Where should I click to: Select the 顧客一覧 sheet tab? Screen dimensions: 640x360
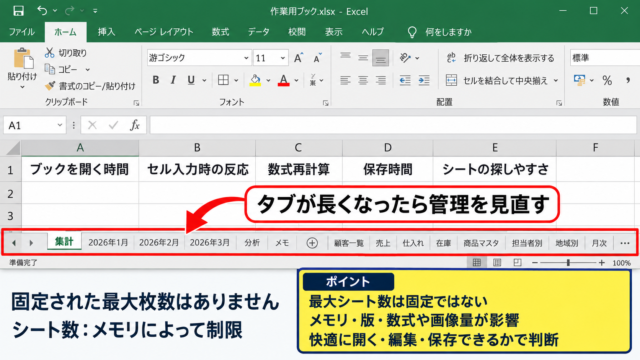coord(349,243)
